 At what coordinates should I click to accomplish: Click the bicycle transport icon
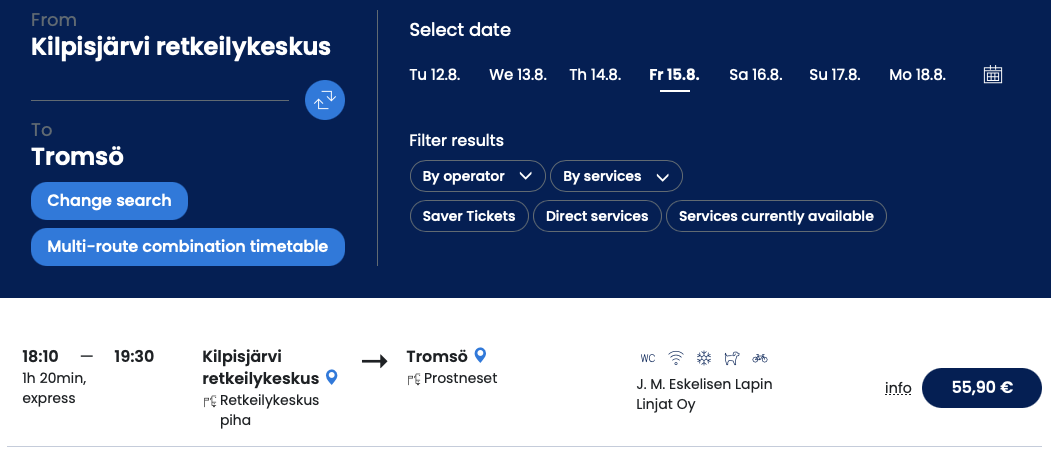760,358
